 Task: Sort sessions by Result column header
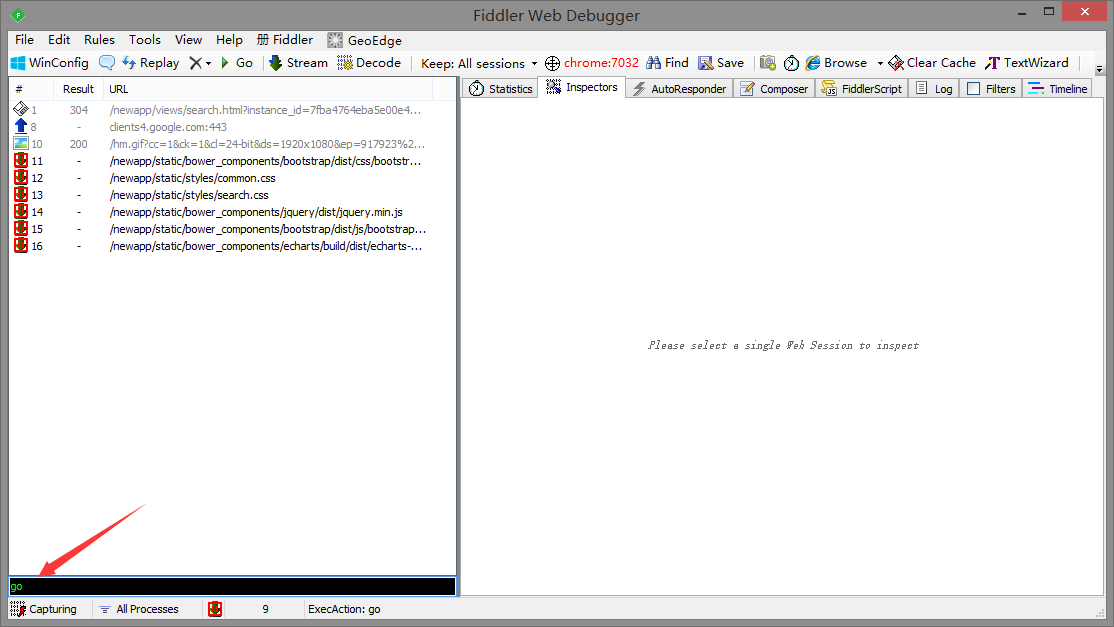pos(78,89)
